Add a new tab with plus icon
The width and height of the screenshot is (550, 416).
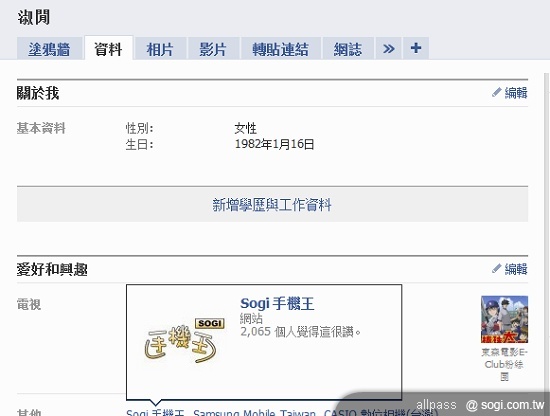pyautogui.click(x=416, y=48)
